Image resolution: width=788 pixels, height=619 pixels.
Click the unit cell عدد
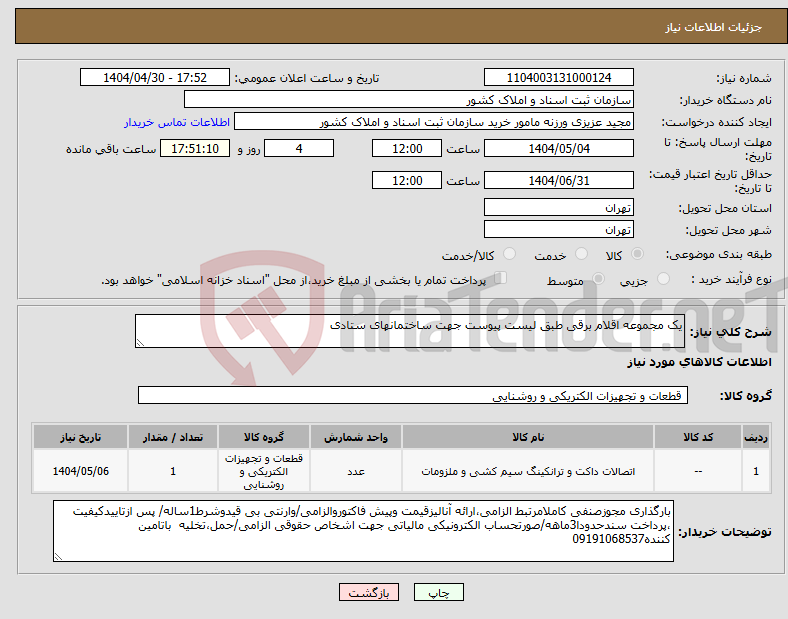[356, 471]
